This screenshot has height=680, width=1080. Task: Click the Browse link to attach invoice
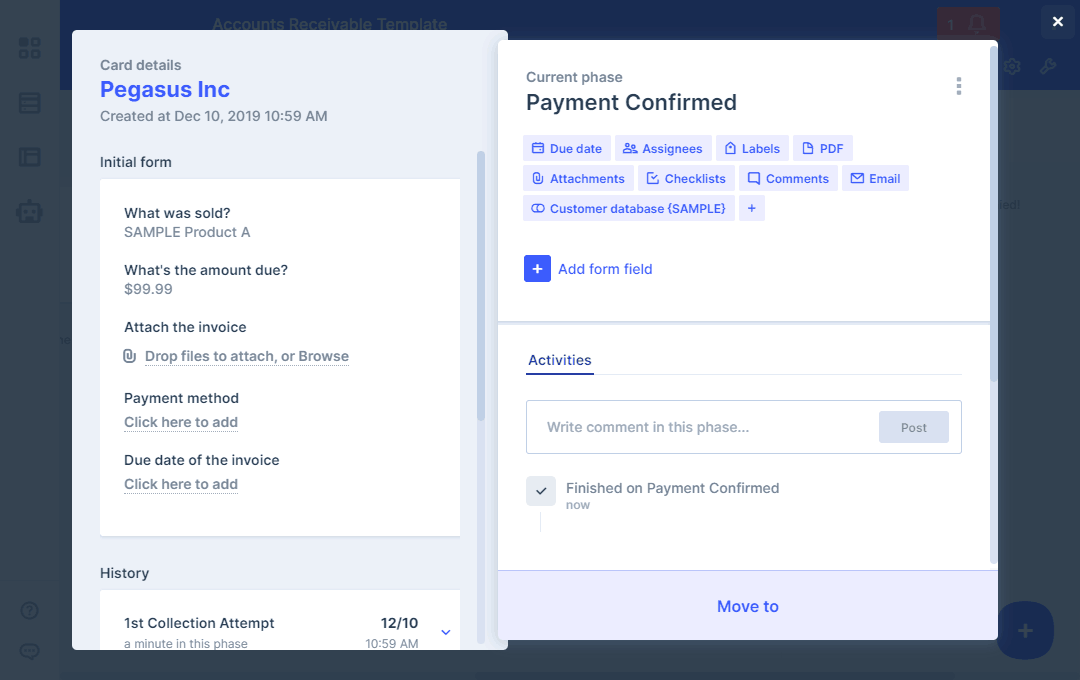click(x=324, y=356)
